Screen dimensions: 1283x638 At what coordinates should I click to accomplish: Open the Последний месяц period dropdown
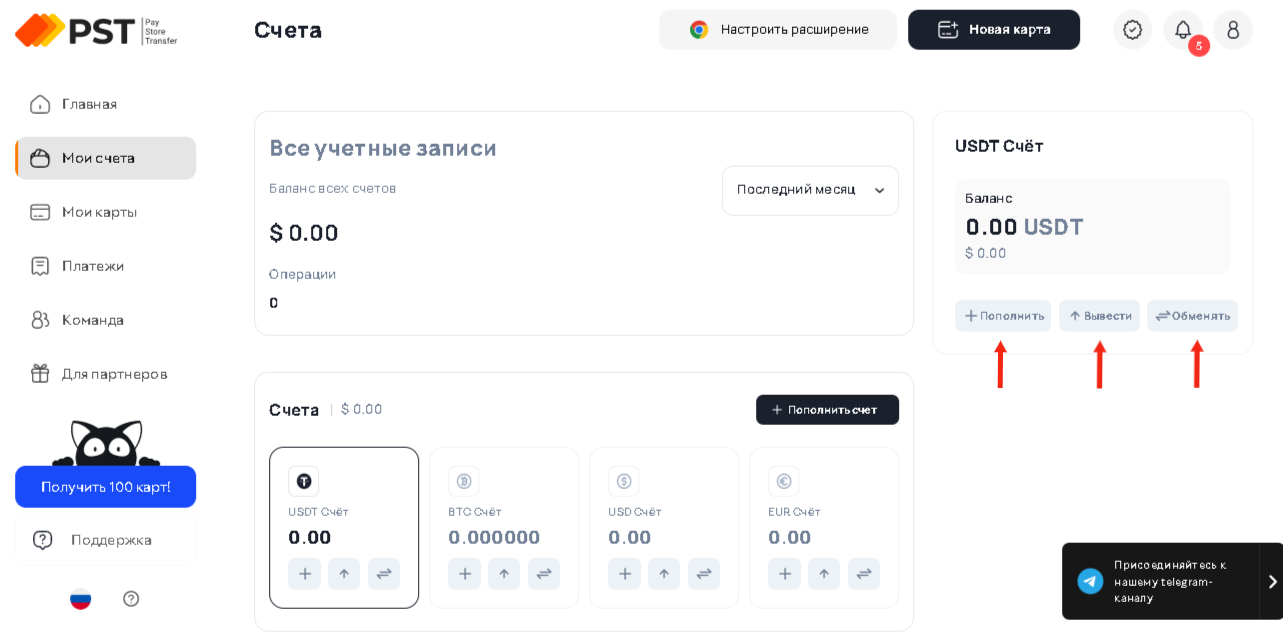(x=810, y=190)
